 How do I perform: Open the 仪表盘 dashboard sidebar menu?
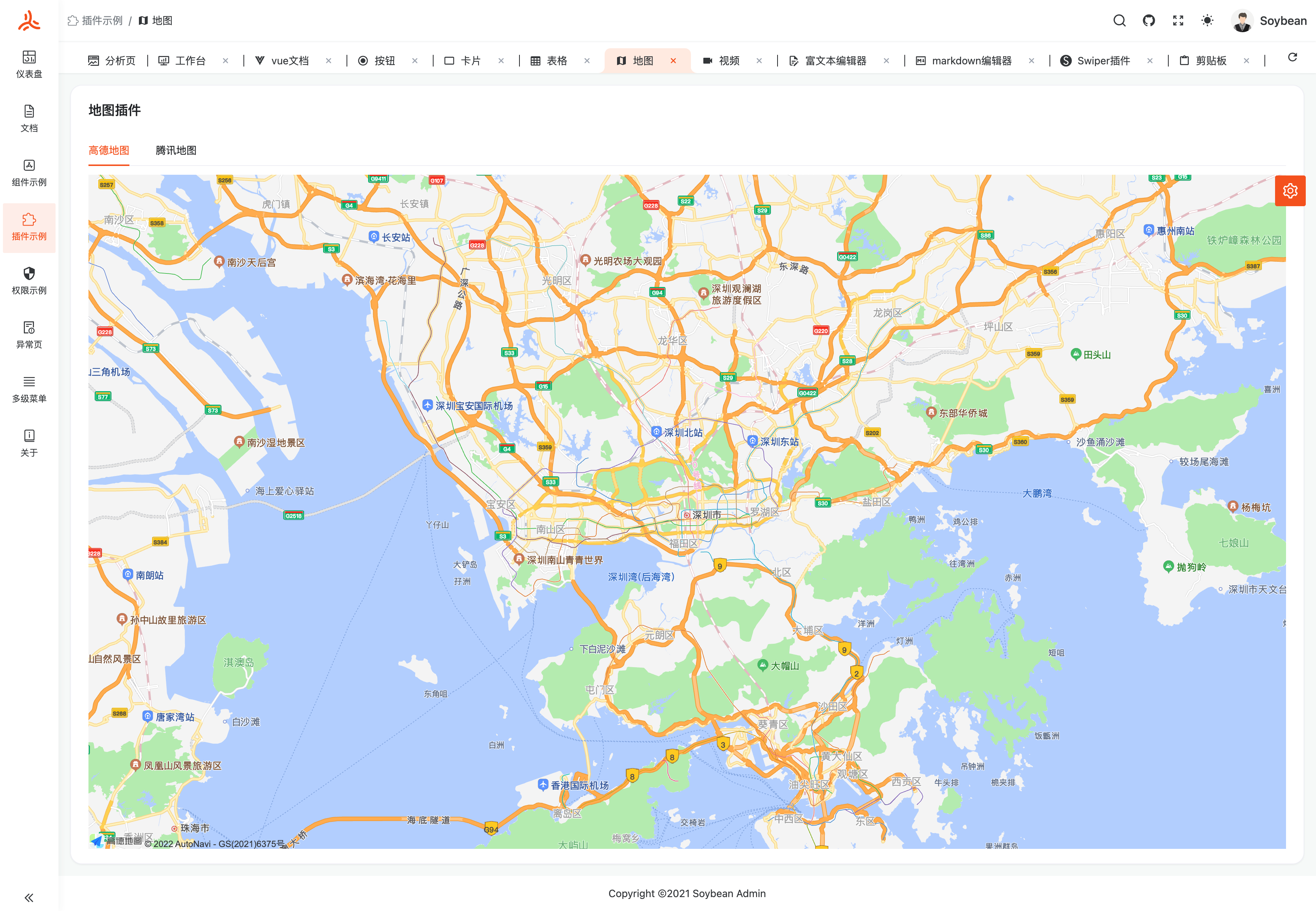tap(29, 64)
